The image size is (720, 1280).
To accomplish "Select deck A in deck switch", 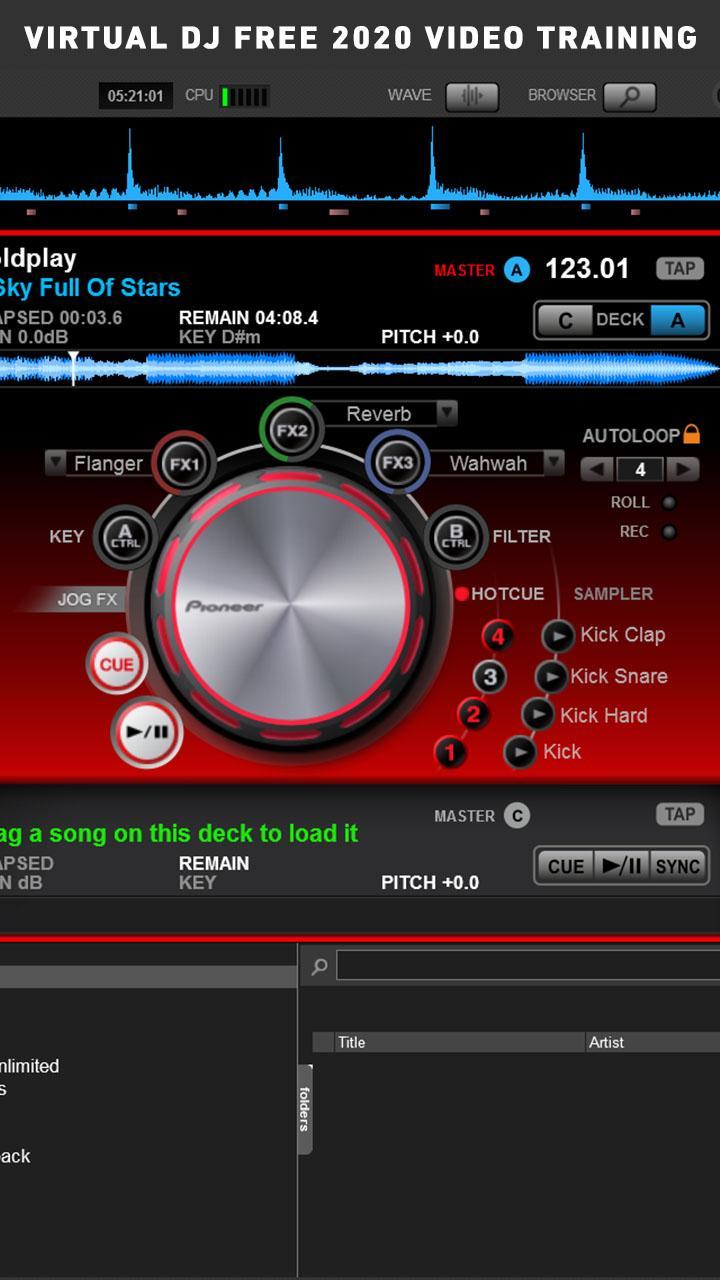I will 678,321.
